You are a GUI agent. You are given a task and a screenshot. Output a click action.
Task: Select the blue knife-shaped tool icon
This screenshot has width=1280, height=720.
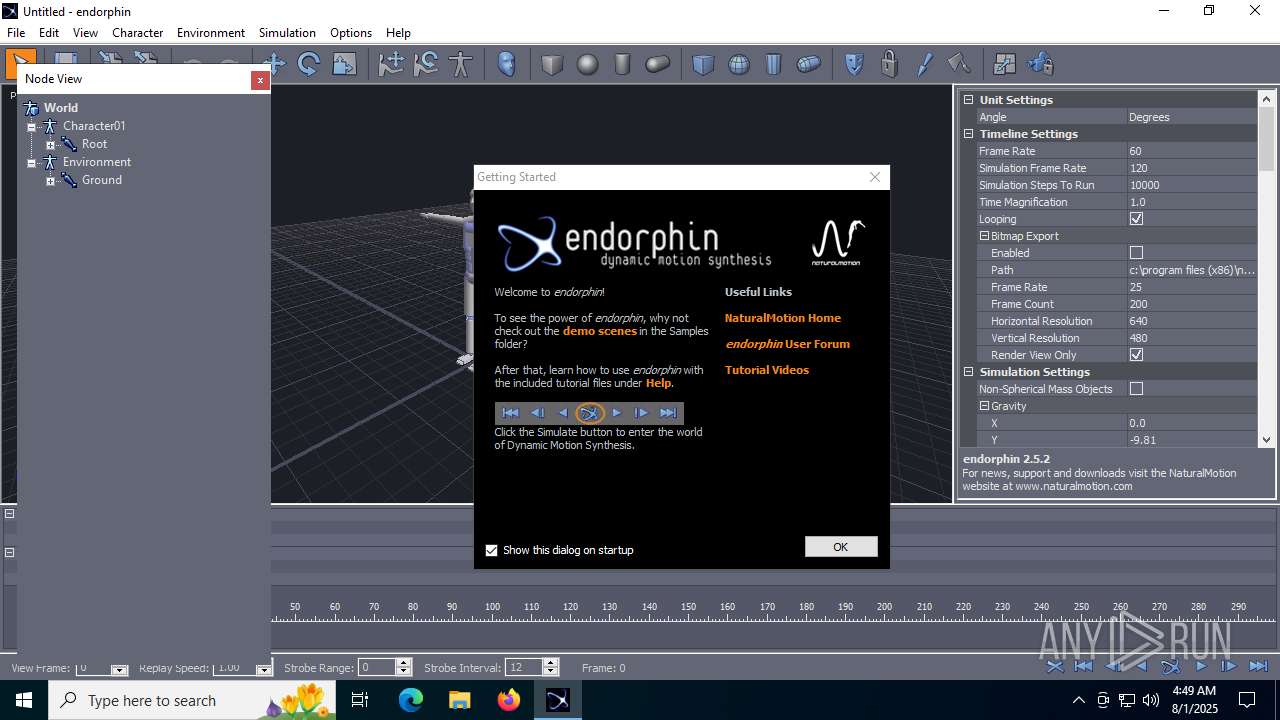924,65
